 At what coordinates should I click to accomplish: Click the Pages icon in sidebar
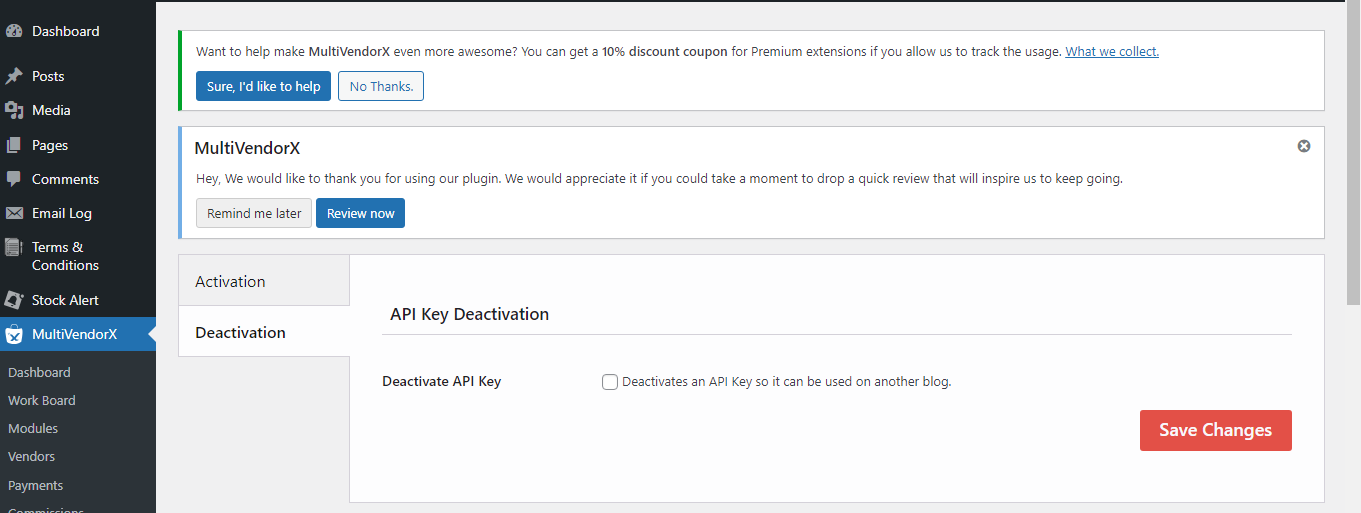coord(14,145)
